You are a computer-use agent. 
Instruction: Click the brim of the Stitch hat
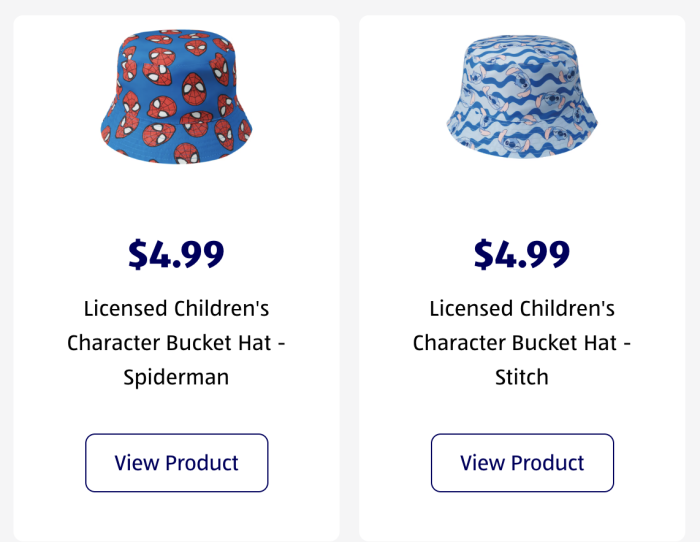tap(522, 138)
